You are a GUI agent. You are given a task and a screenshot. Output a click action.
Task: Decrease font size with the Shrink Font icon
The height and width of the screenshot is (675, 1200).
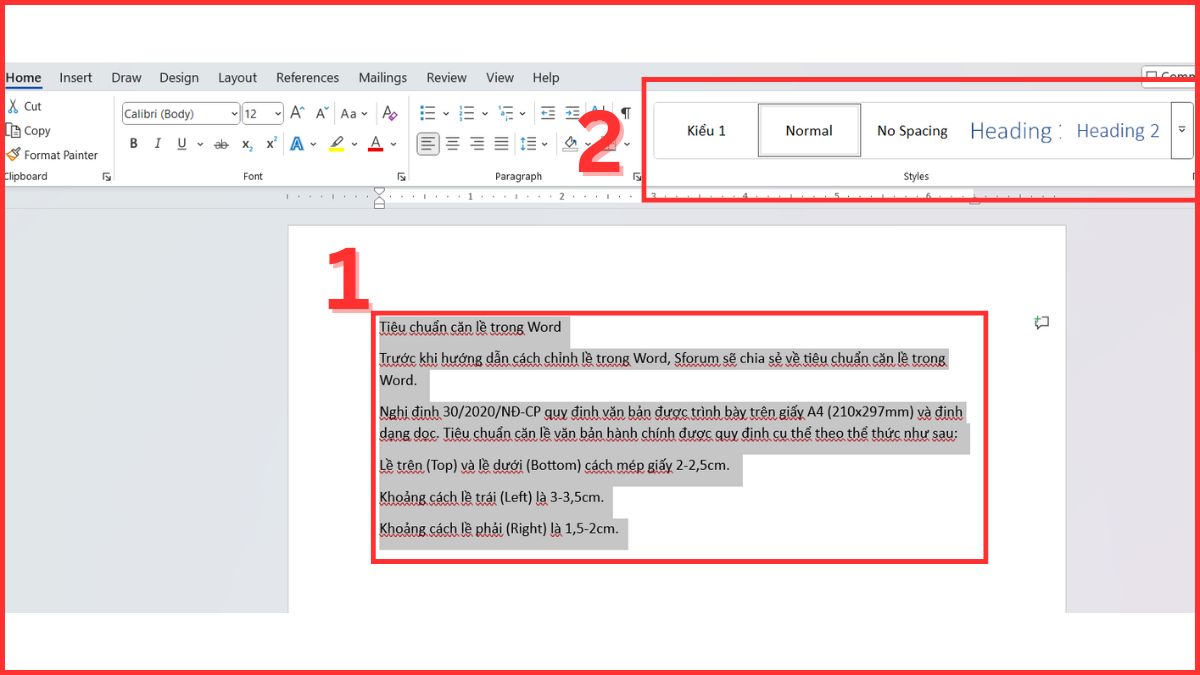(322, 114)
